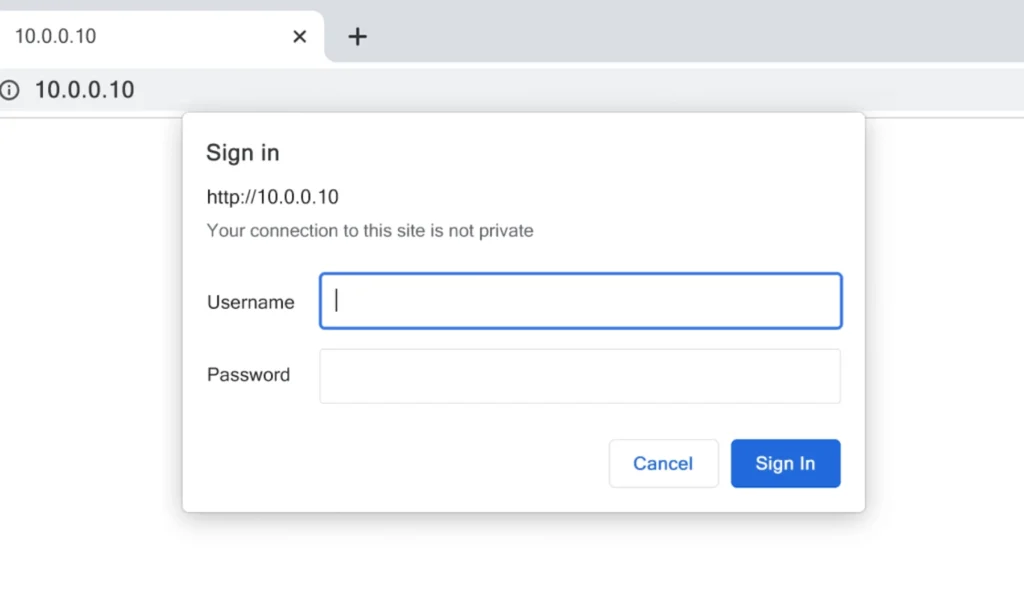Screen dimensions: 1024x614
Task: Focus the Password entry field
Action: click(x=580, y=375)
